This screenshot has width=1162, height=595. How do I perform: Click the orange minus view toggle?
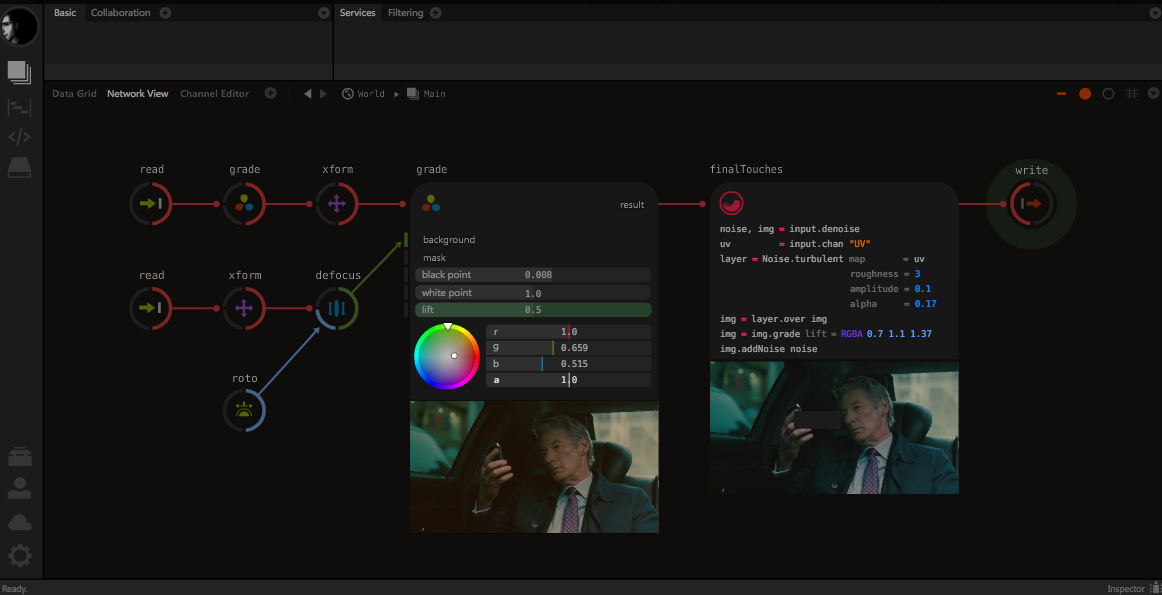point(1061,94)
